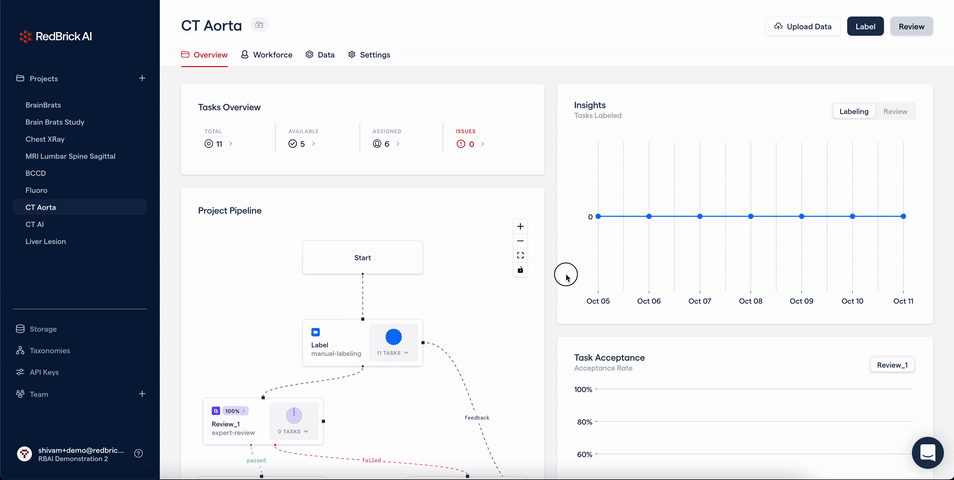Viewport: 954px width, 480px height.
Task: Click the badge icon next to CT Aorta title
Action: click(259, 25)
